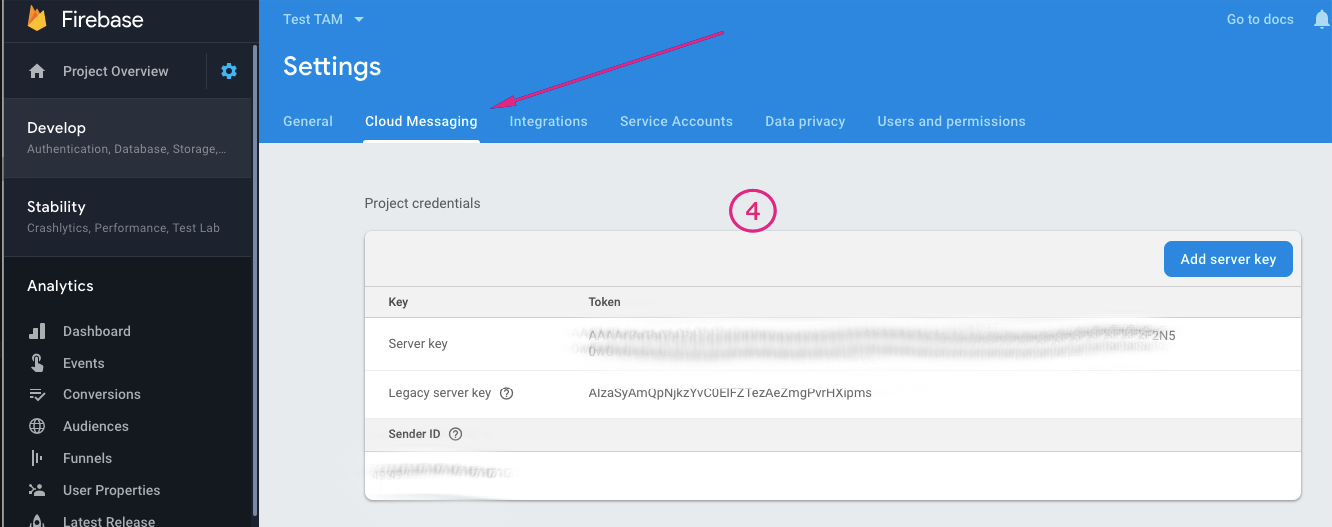Click the Server key row label
1332x527 pixels.
coord(418,343)
